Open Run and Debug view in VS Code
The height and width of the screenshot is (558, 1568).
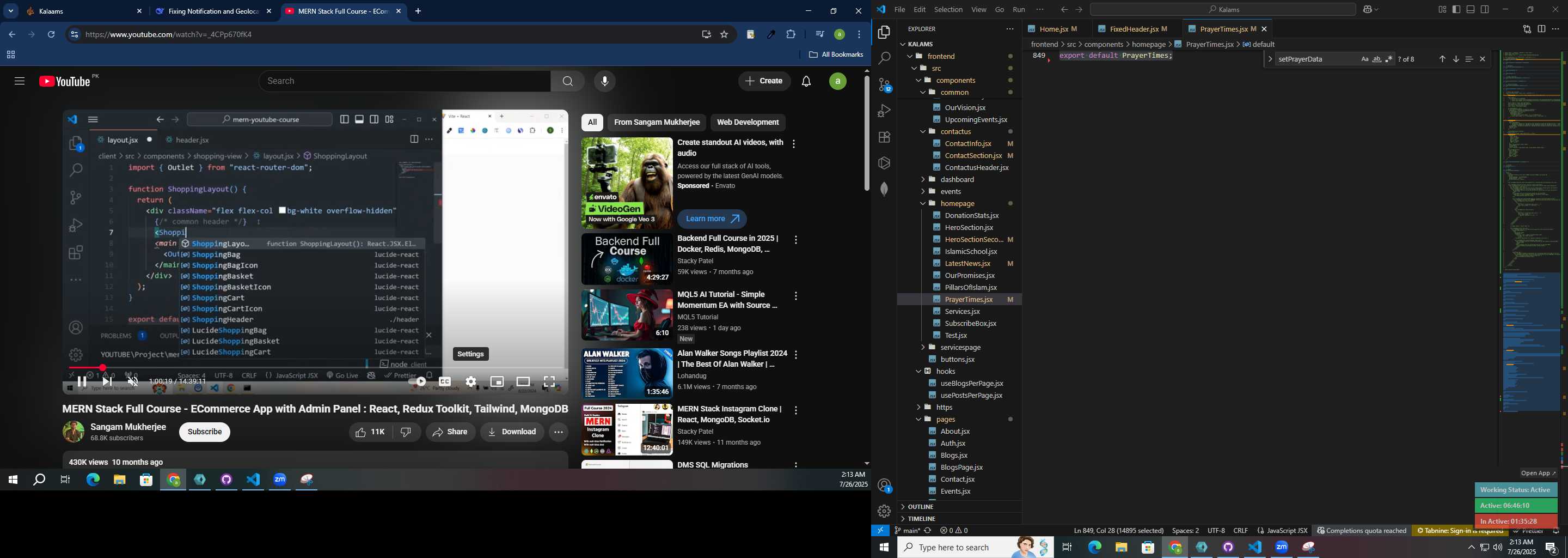pyautogui.click(x=884, y=111)
